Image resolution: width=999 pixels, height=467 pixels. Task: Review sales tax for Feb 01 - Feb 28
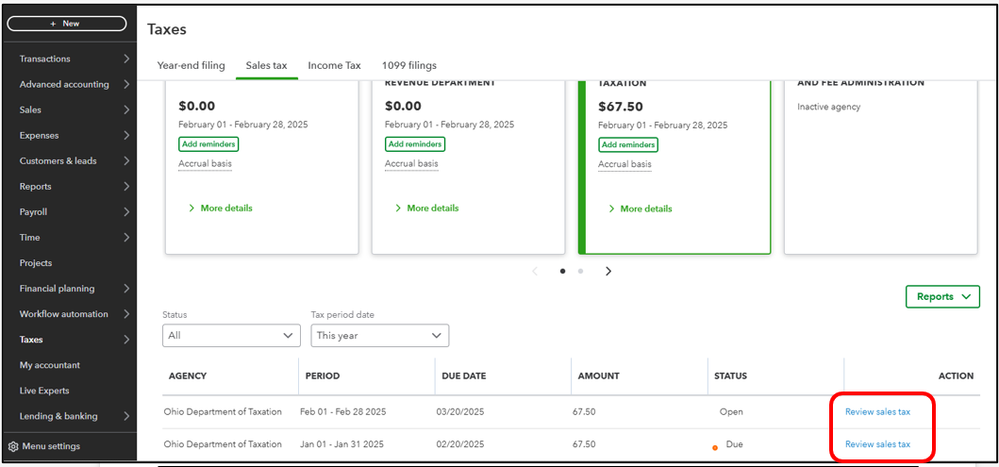877,411
